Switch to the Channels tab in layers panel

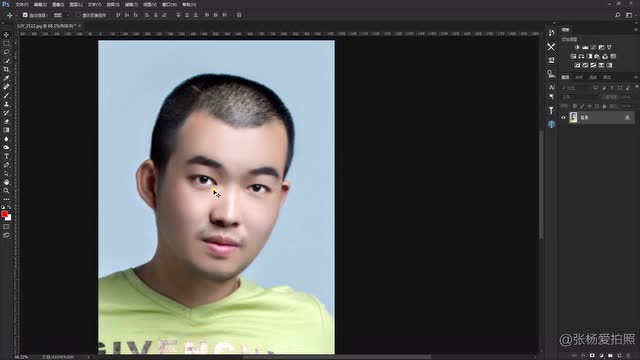pyautogui.click(x=579, y=77)
